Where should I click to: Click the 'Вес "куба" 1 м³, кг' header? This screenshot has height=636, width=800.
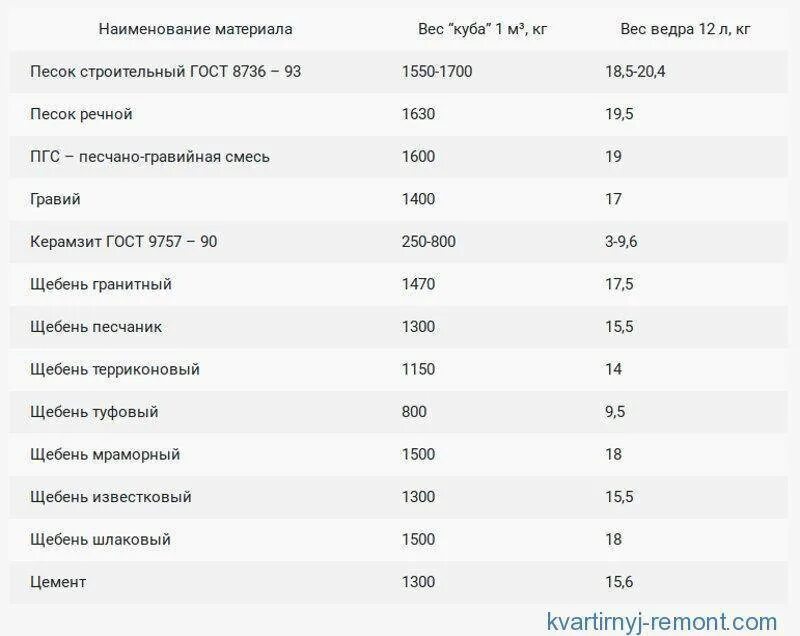coord(482,29)
